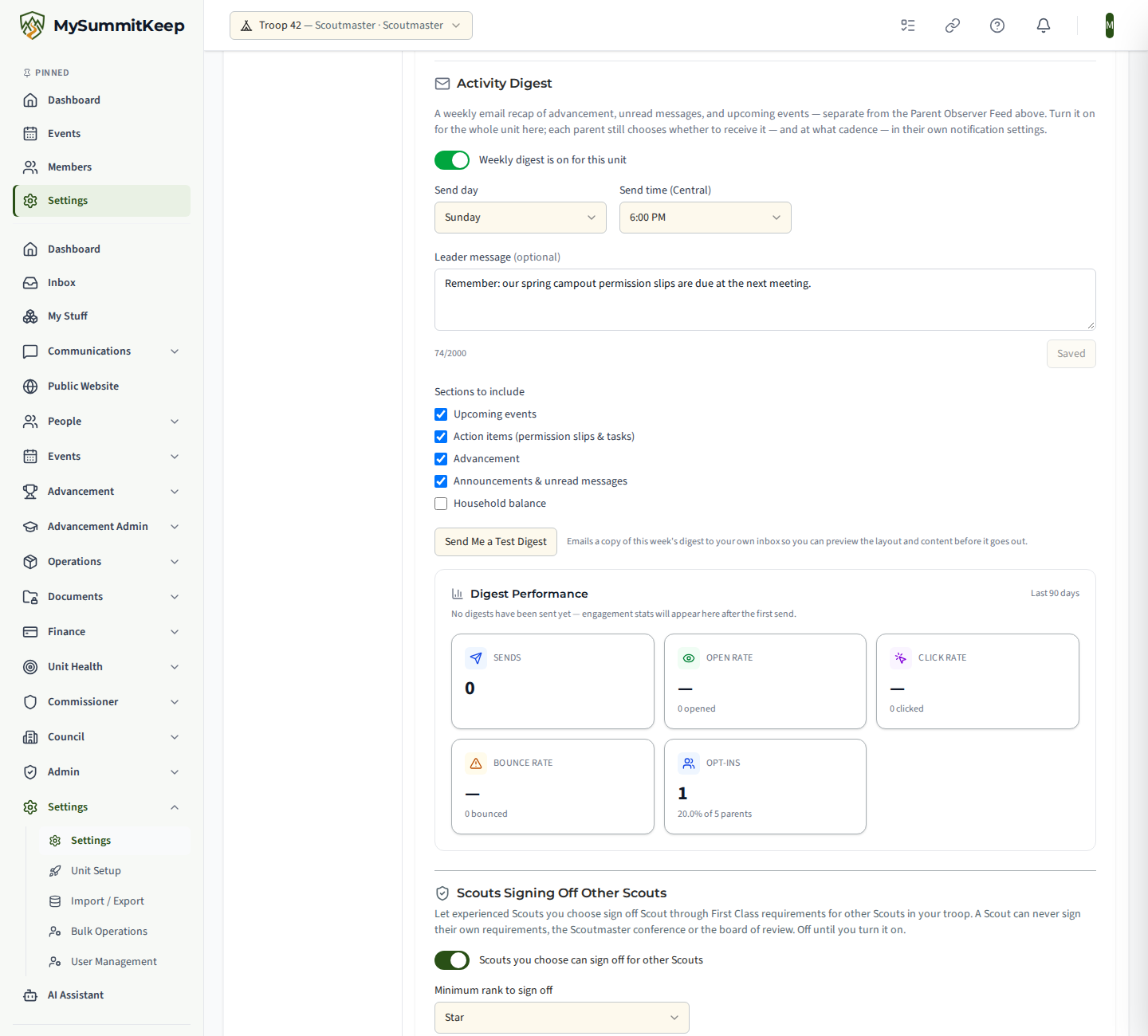
Task: Select the Settings submenu item
Action: tap(115, 841)
